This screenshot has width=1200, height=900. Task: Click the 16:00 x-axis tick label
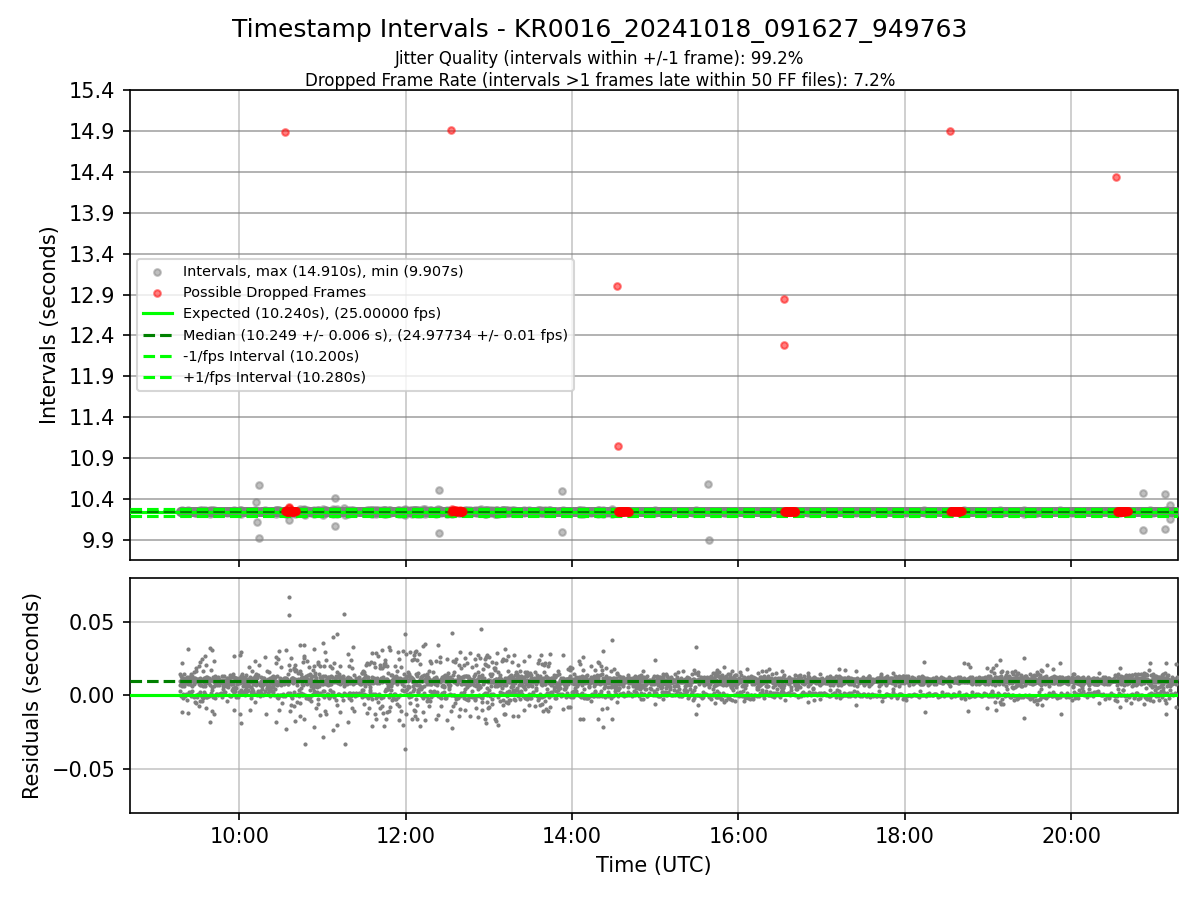point(738,835)
